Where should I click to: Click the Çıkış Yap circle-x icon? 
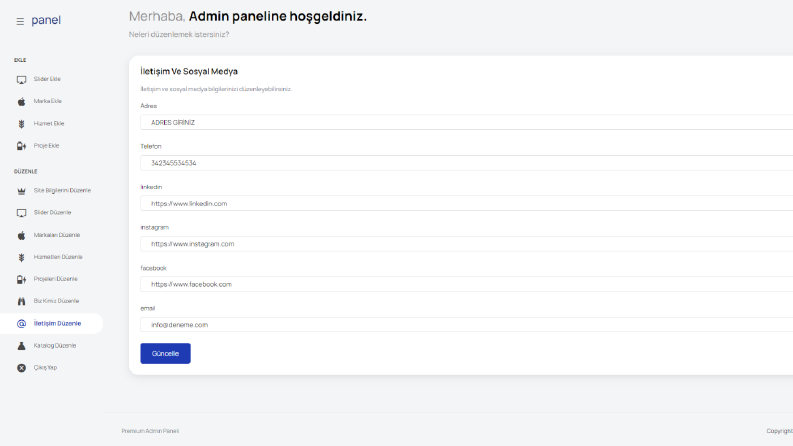point(21,368)
